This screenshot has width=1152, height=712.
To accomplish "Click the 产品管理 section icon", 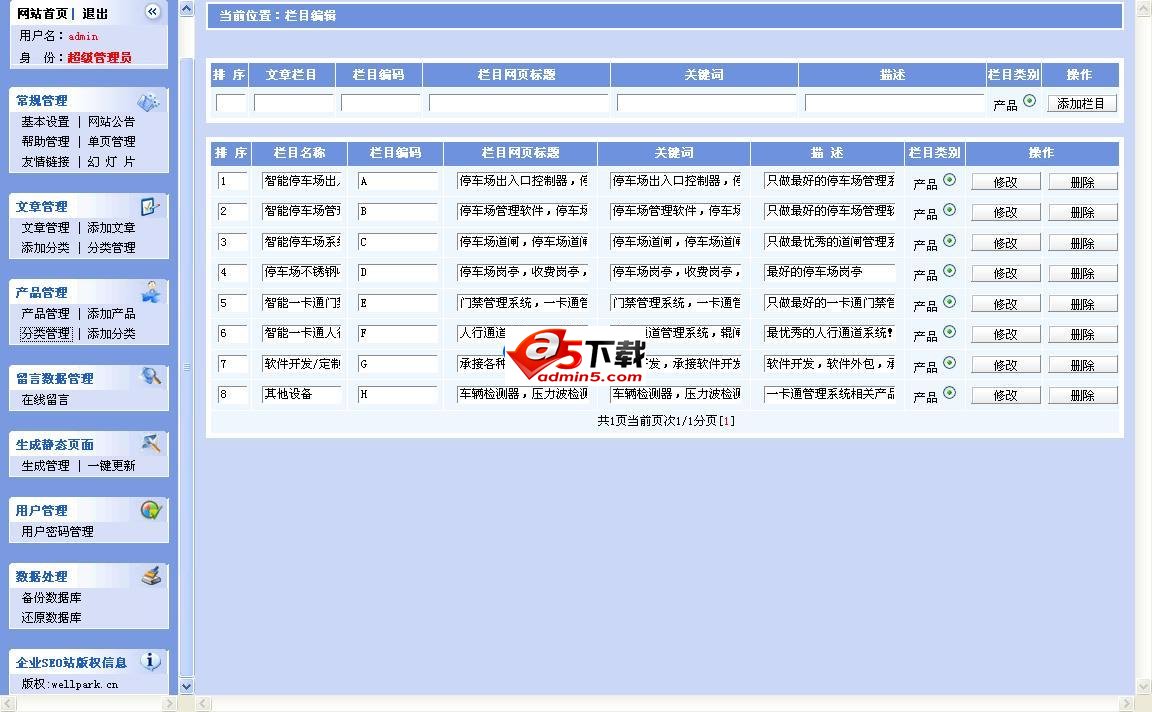I will point(151,292).
